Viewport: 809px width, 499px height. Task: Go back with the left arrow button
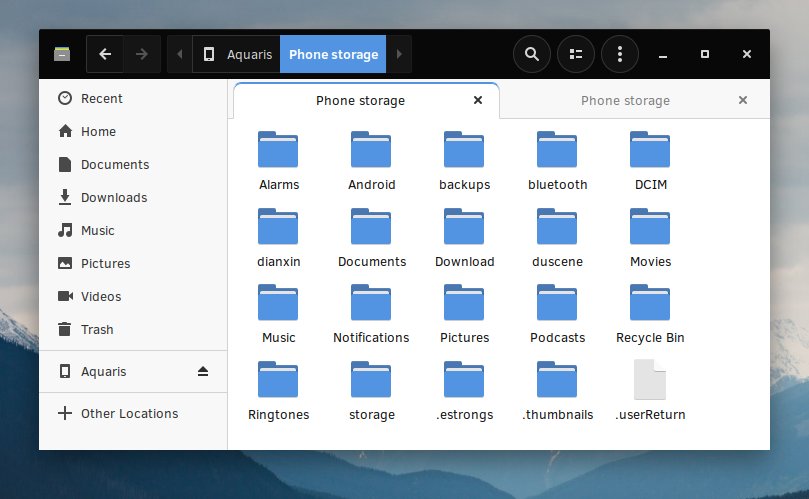(x=105, y=54)
